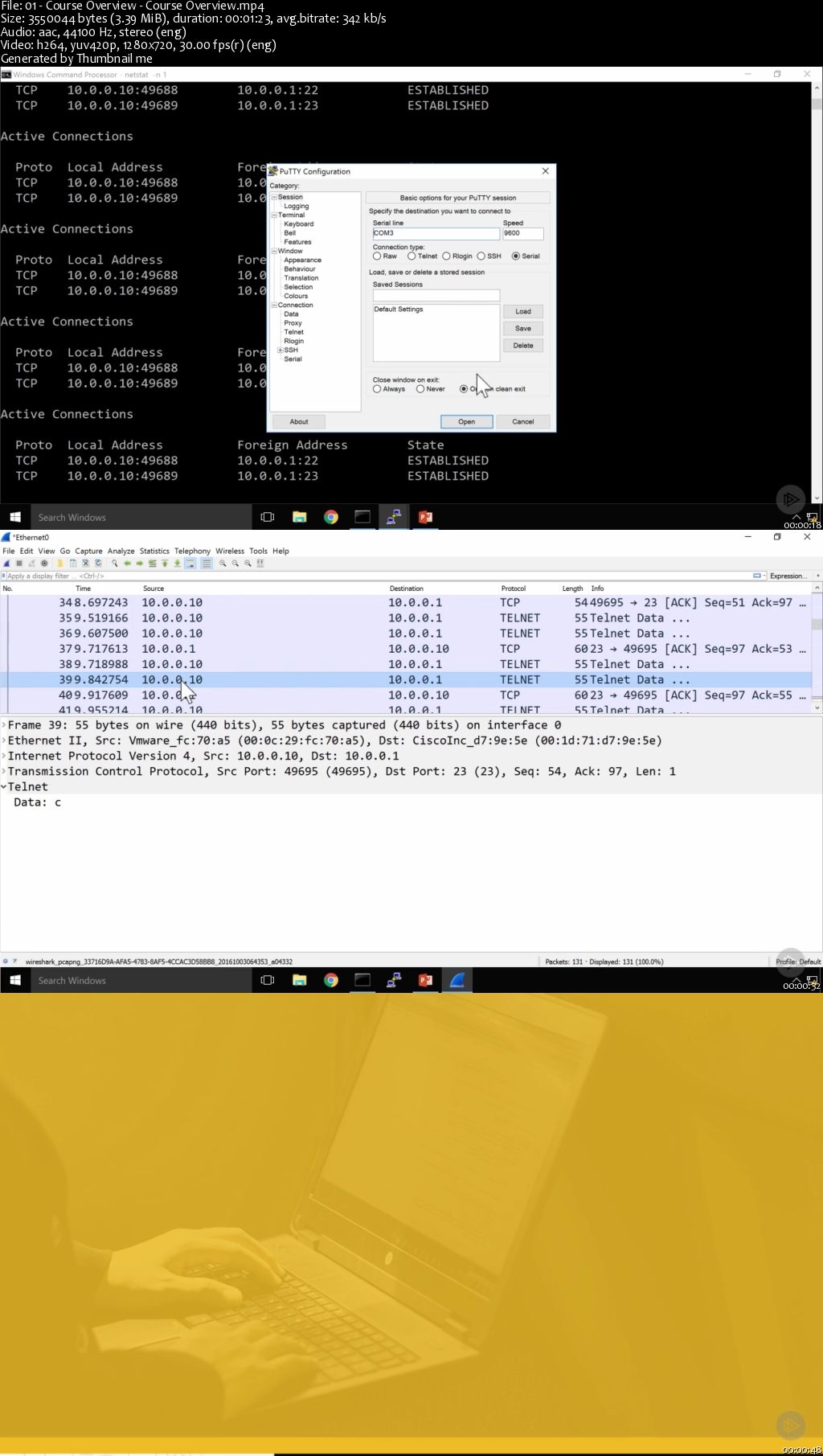Jump to the first packet
Screen dimensions: 823x1456
(165, 564)
